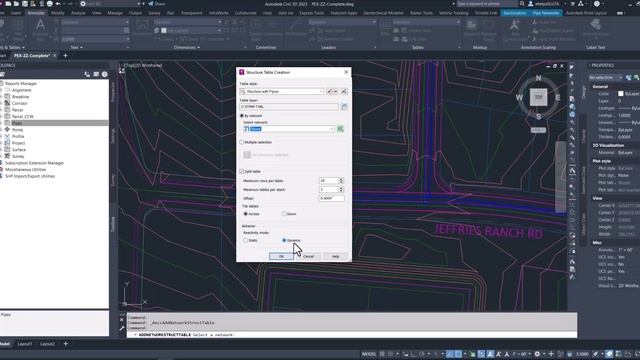
Task: Expand the Text ribbon panel
Action: [x=76, y=47]
